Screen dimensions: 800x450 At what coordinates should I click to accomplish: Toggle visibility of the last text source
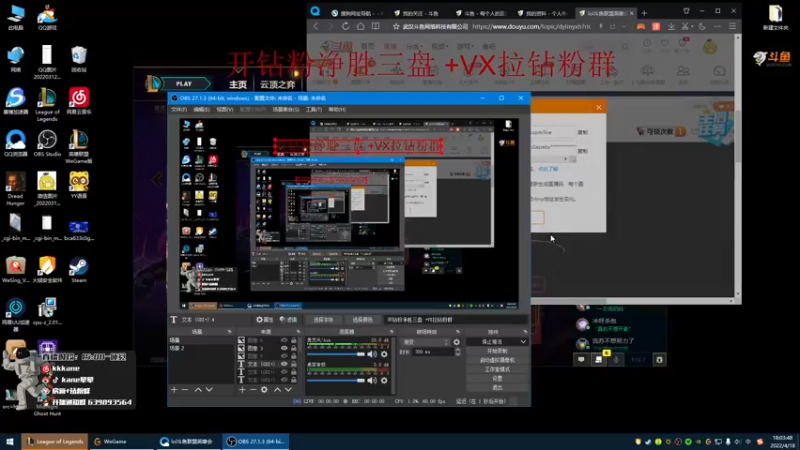tap(284, 380)
